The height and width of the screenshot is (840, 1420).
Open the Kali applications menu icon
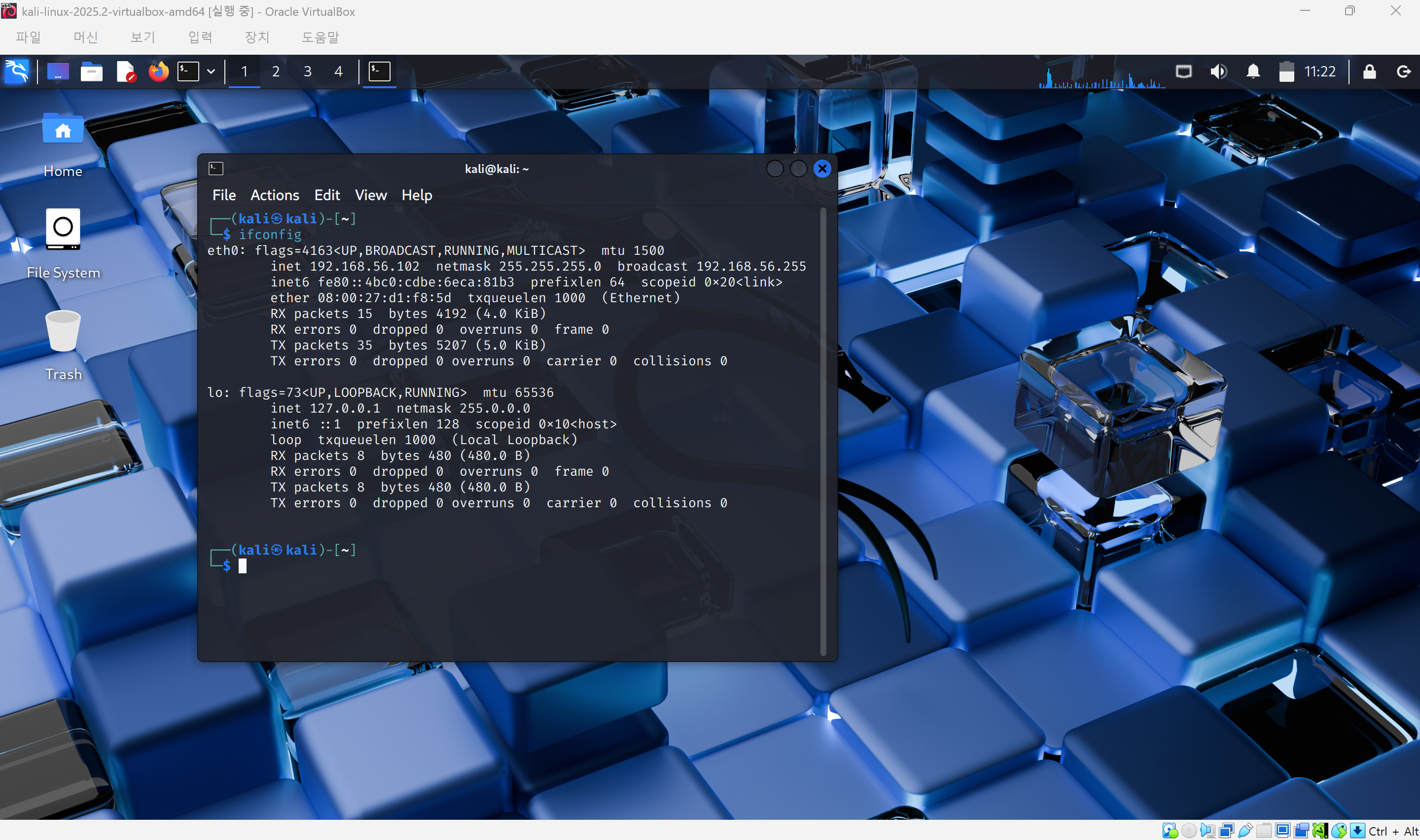16,71
